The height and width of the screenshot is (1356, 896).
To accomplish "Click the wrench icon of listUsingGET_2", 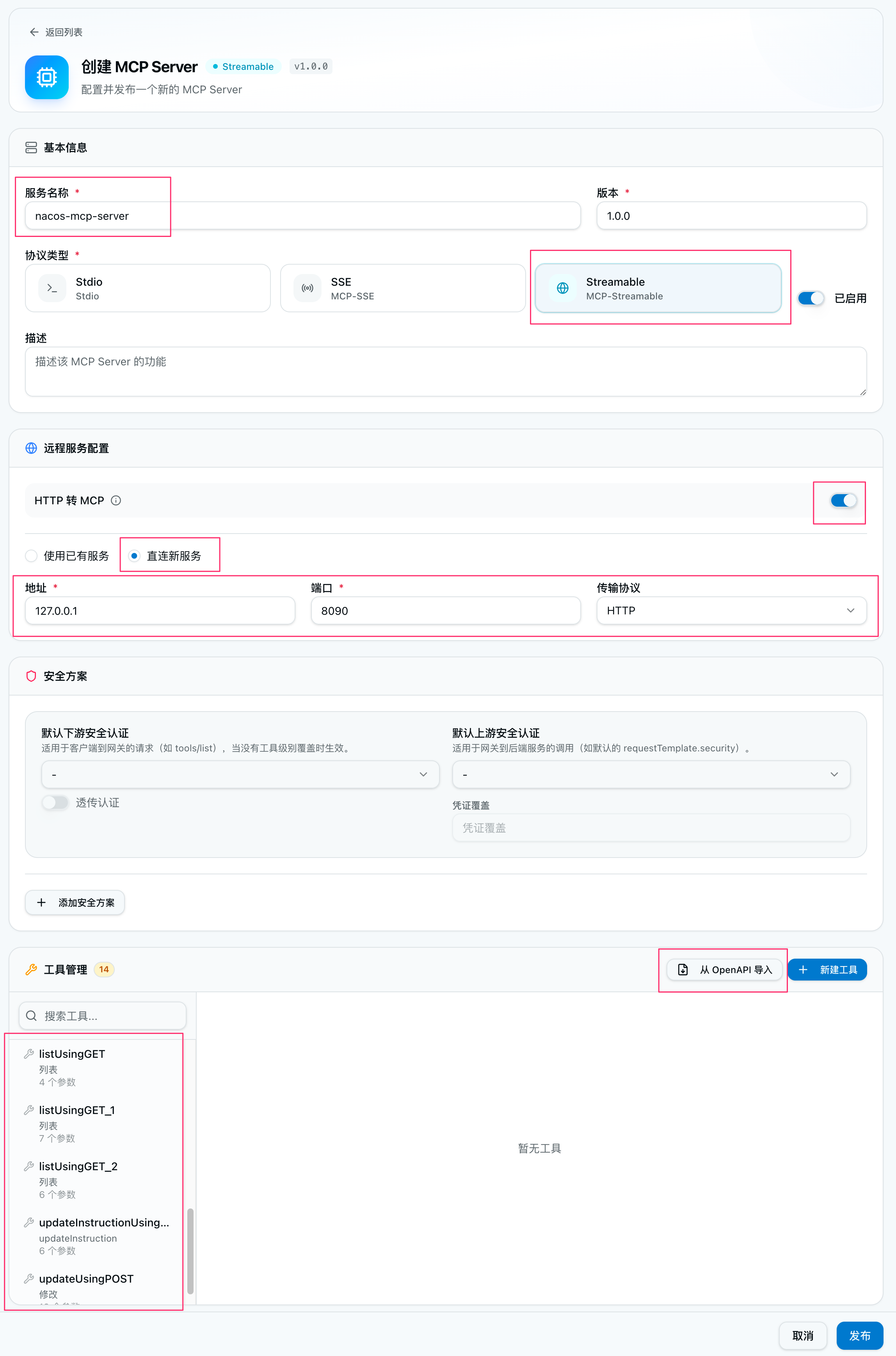I will coord(29,1166).
